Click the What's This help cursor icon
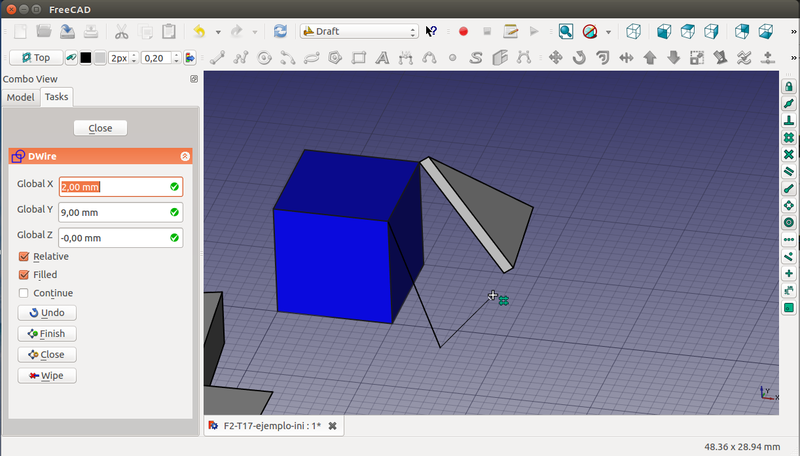Screen dimensions: 800x456 (x=432, y=32)
